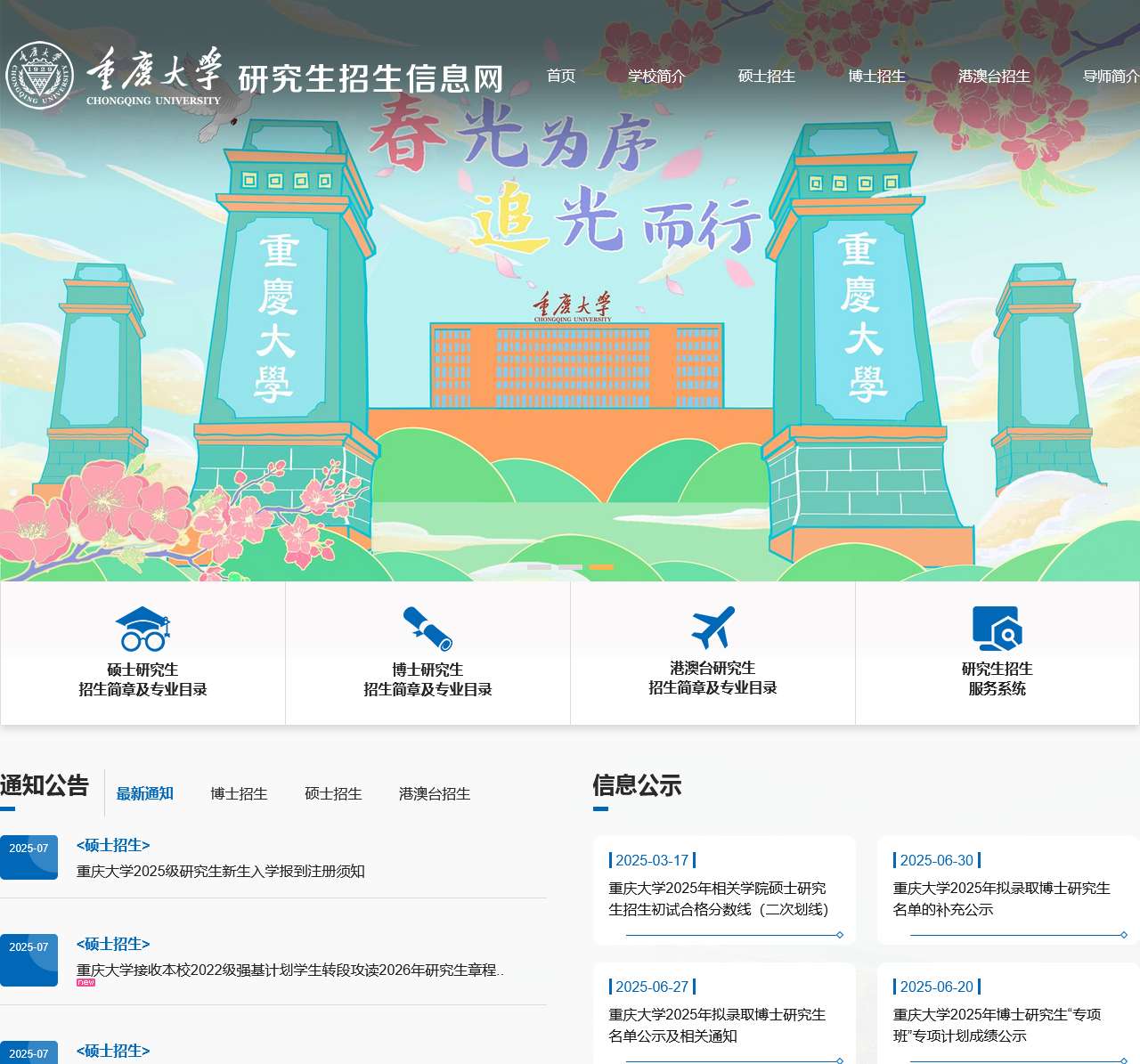The width and height of the screenshot is (1140, 1064).
Task: Click the diploma scroll icon for 博士研究生
Action: (427, 627)
